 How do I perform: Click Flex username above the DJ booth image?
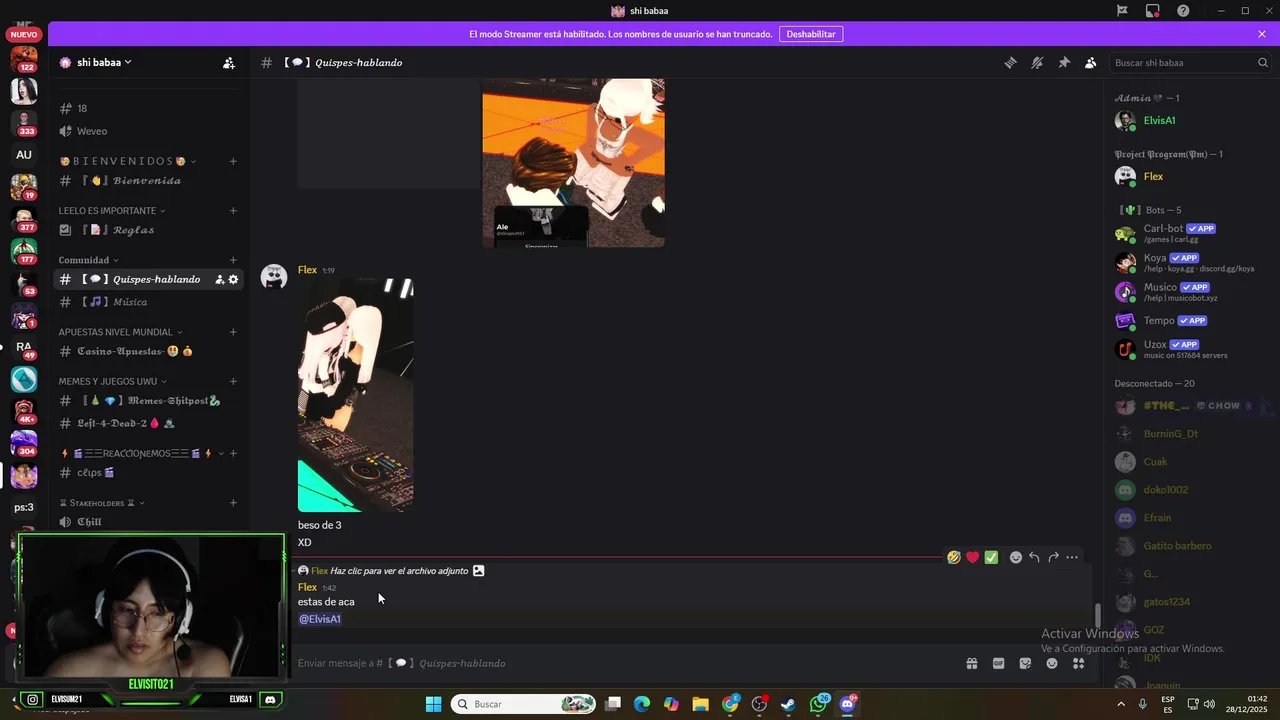[307, 270]
